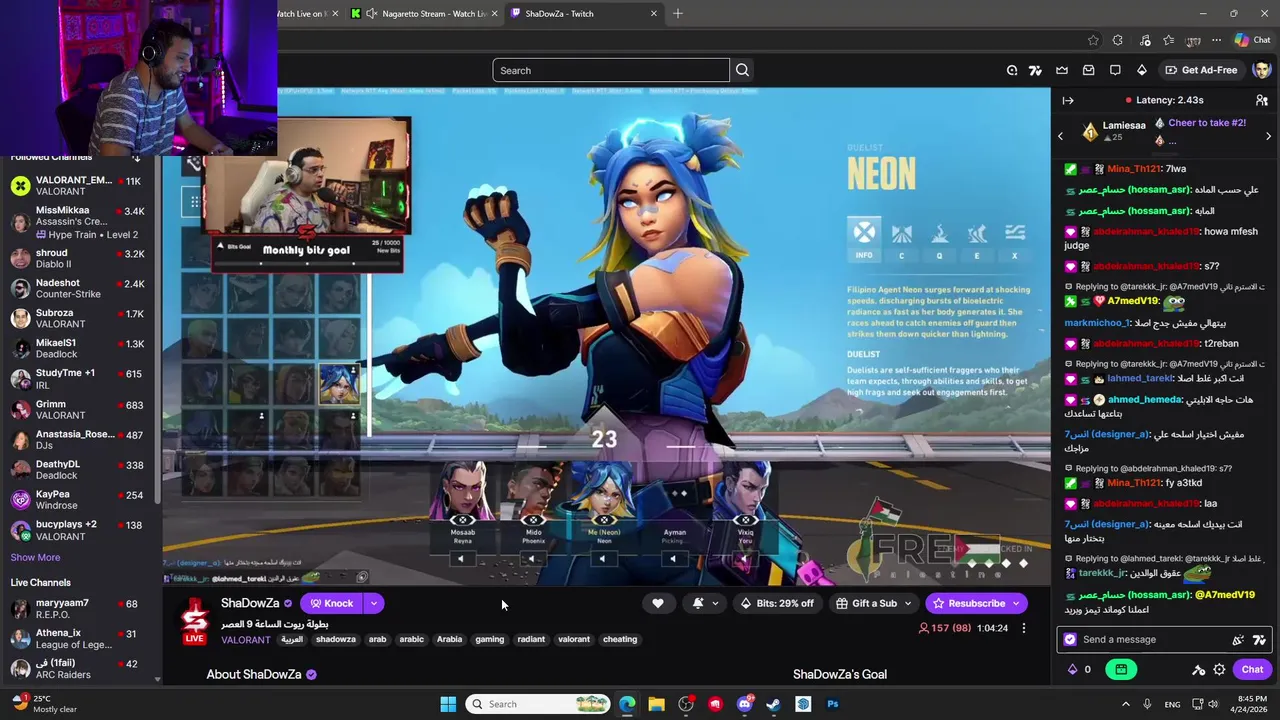Image resolution: width=1280 pixels, height=720 pixels.
Task: Expand the Knock button dropdown arrow
Action: [373, 603]
